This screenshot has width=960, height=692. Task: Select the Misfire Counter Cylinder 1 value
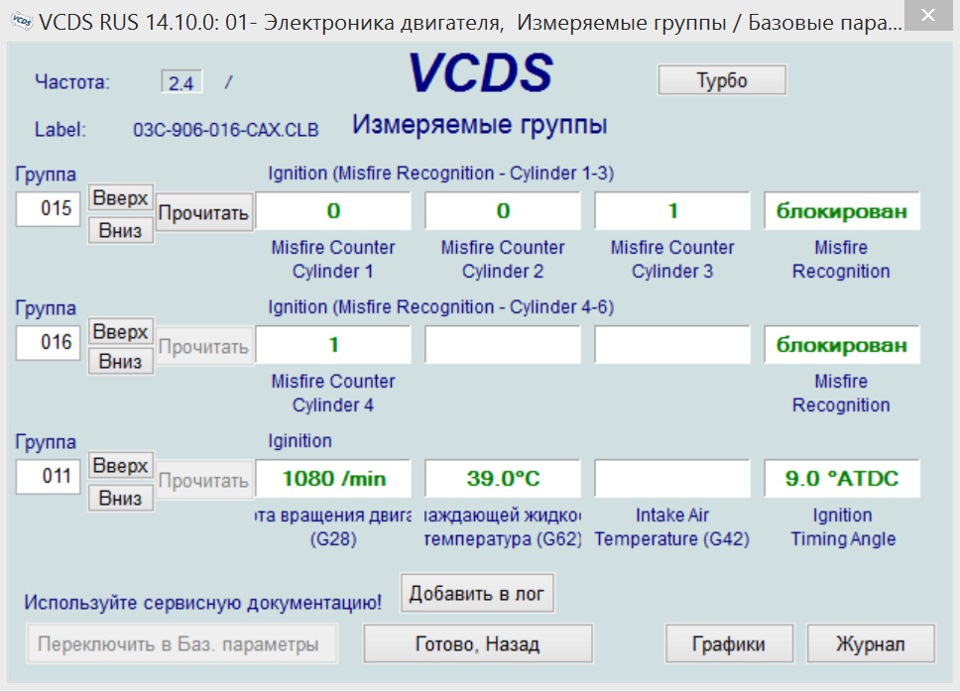coord(333,211)
